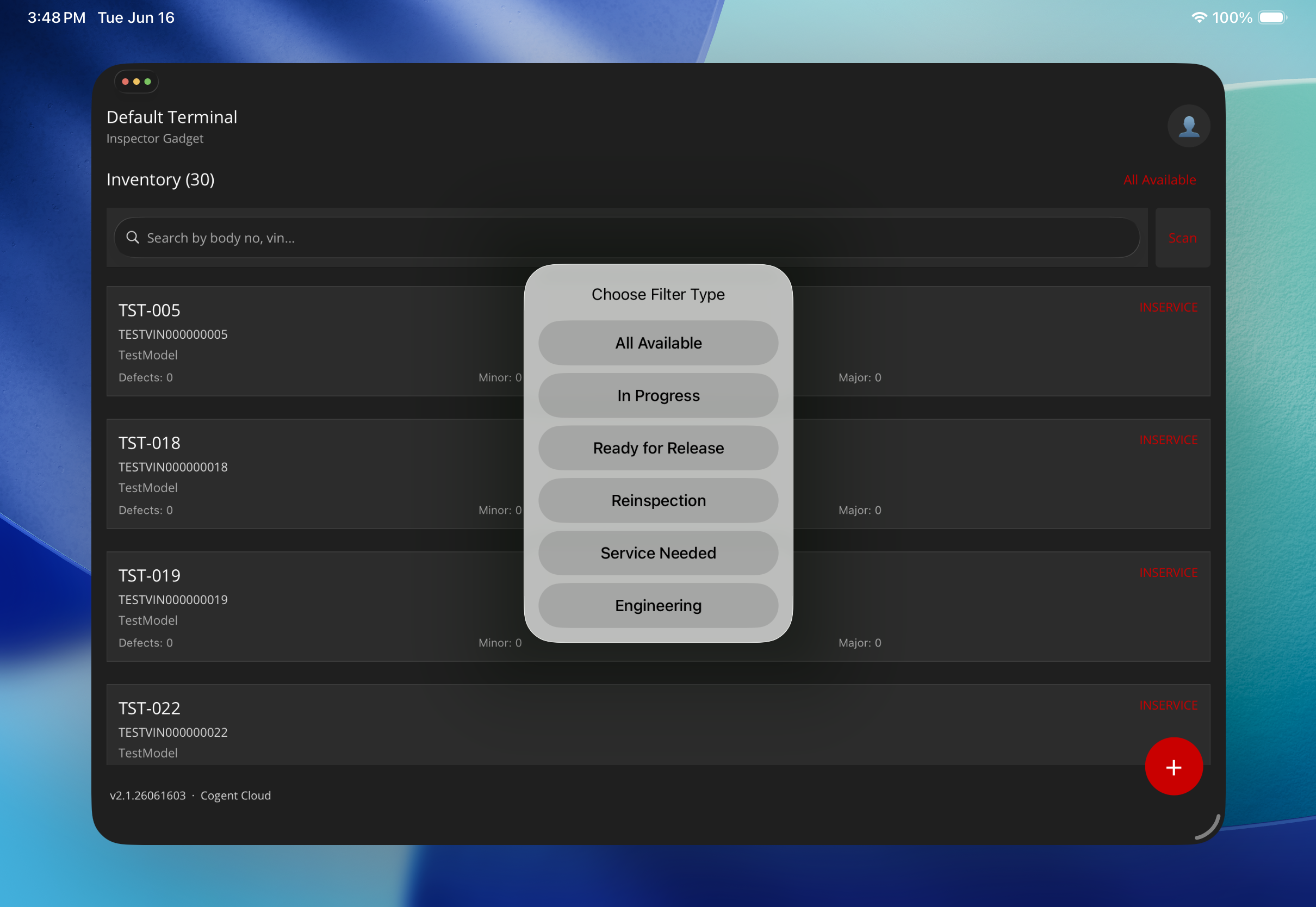Choose the All Available filter option
Image resolution: width=1316 pixels, height=907 pixels.
(x=658, y=343)
